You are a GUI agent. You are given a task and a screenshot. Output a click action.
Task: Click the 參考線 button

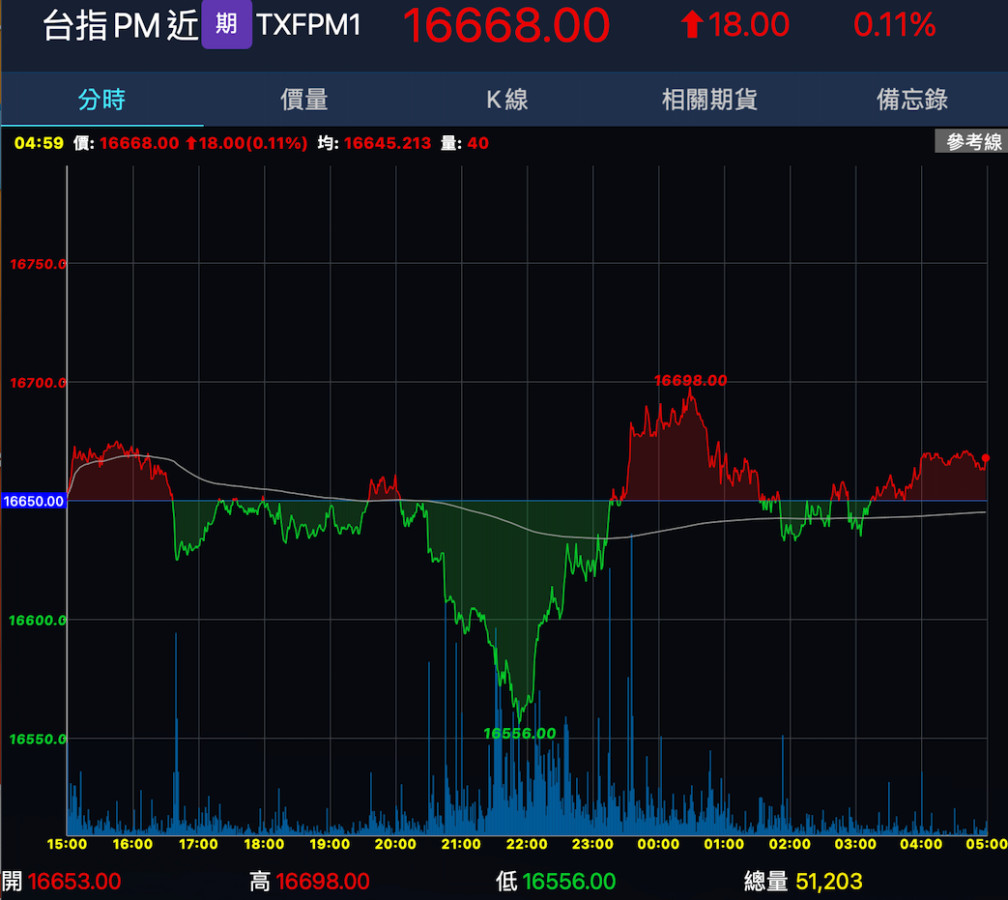pyautogui.click(x=972, y=141)
